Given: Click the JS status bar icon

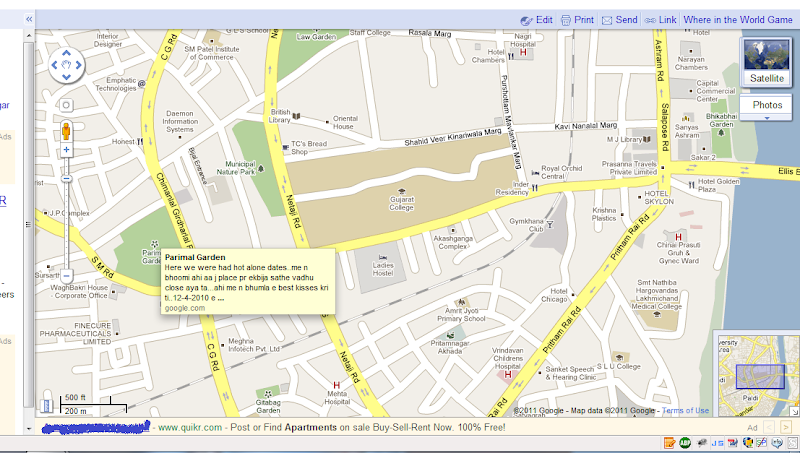Looking at the screenshot, I should pos(717,443).
